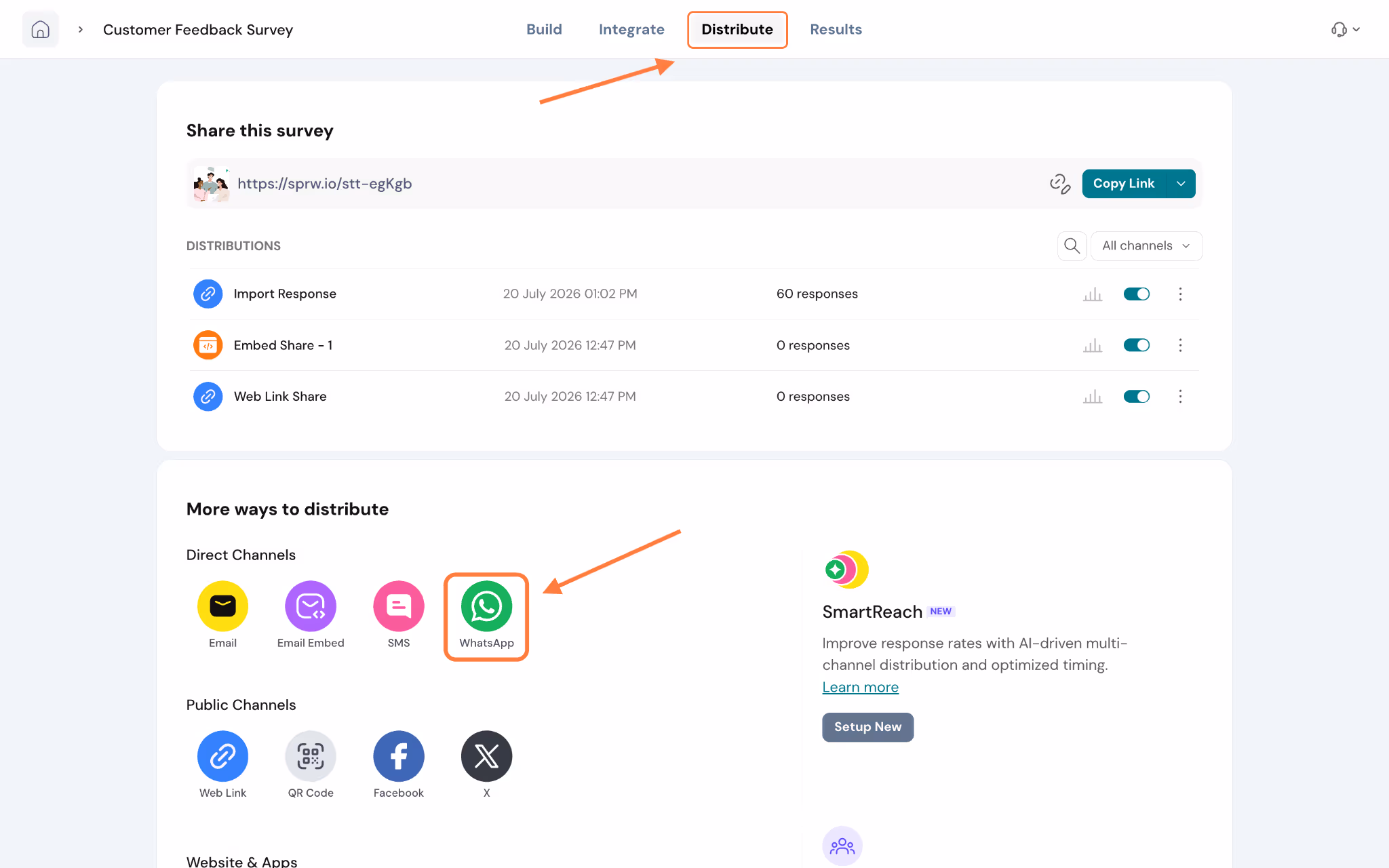Follow the Learn more link
This screenshot has height=868, width=1389.
860,687
